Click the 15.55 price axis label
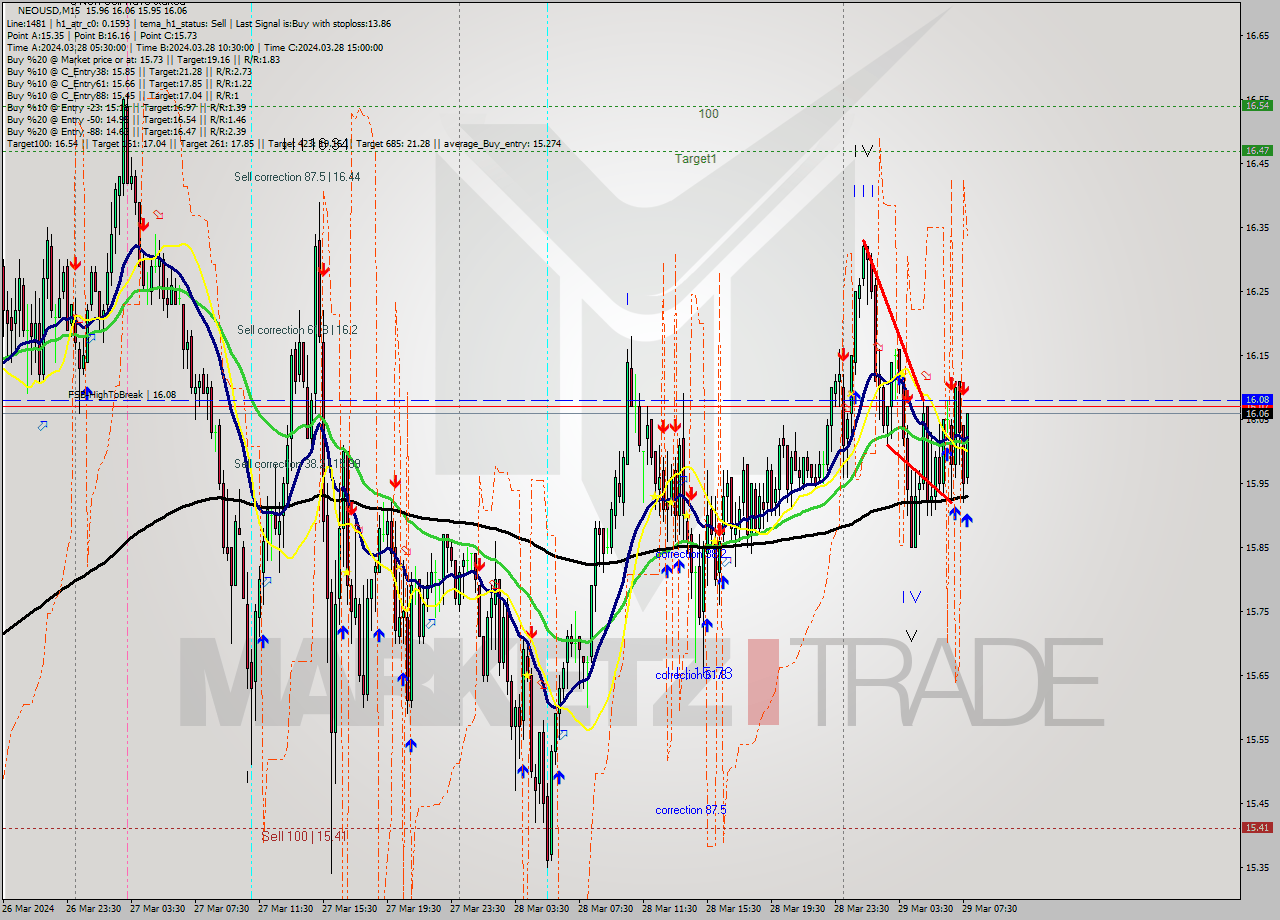1280x920 pixels. [1257, 740]
